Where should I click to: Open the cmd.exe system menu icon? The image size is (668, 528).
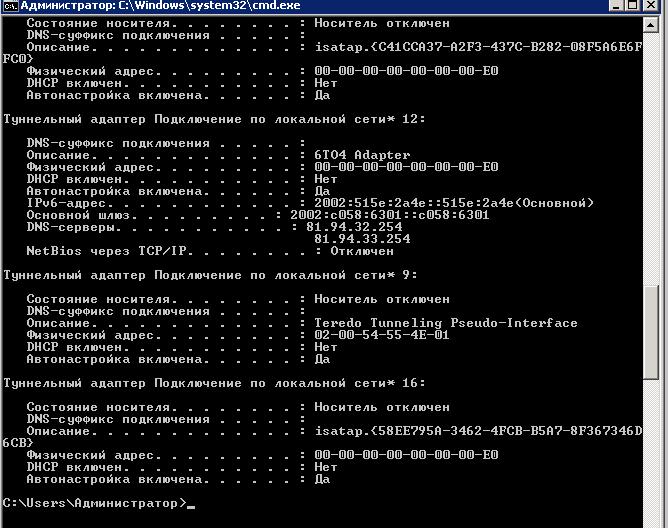click(10, 6)
